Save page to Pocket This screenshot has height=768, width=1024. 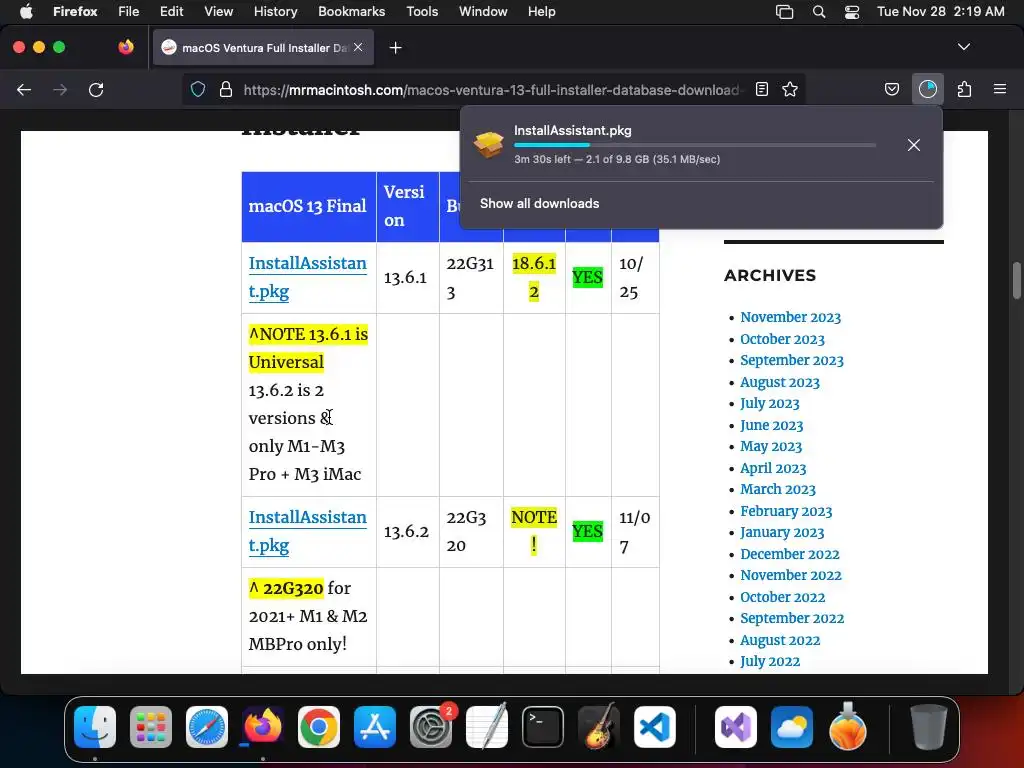point(891,89)
